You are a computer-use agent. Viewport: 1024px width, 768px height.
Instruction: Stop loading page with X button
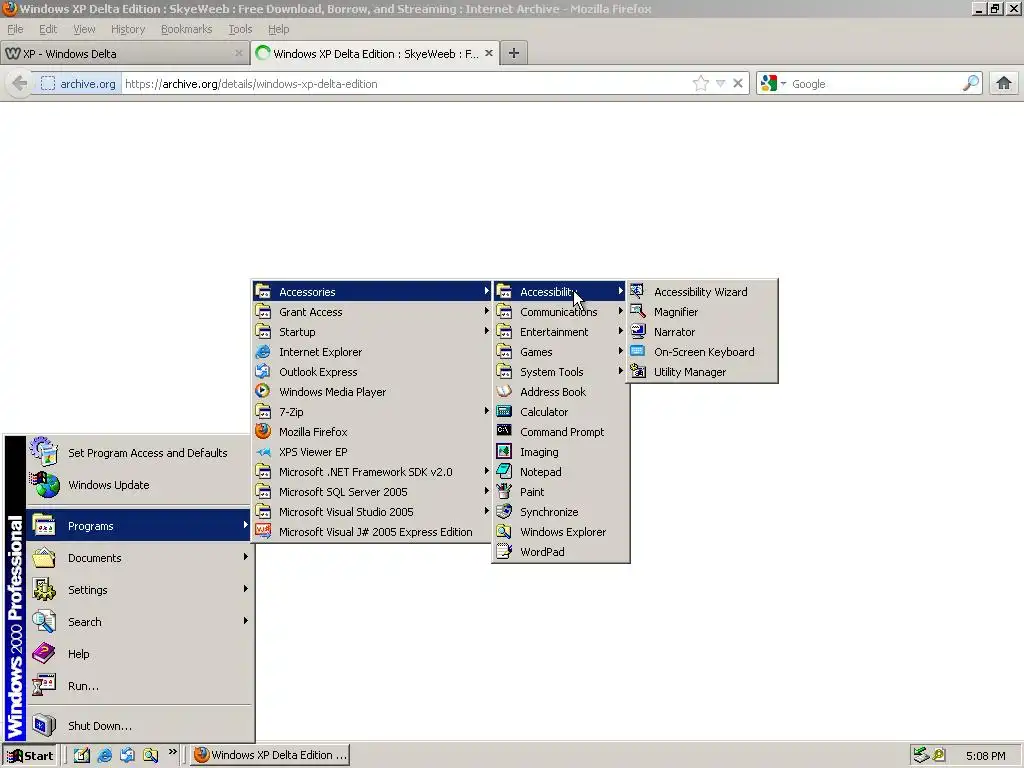coord(737,84)
